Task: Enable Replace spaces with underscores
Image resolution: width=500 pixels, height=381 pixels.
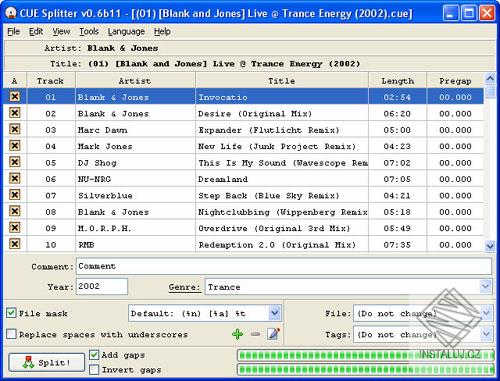Action: point(11,334)
